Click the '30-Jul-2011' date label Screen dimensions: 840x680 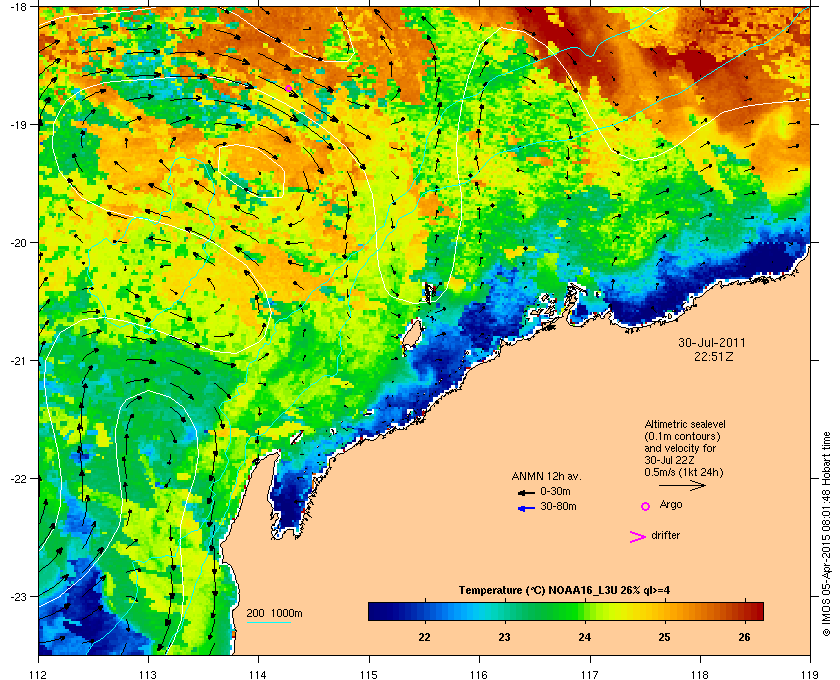(711, 342)
